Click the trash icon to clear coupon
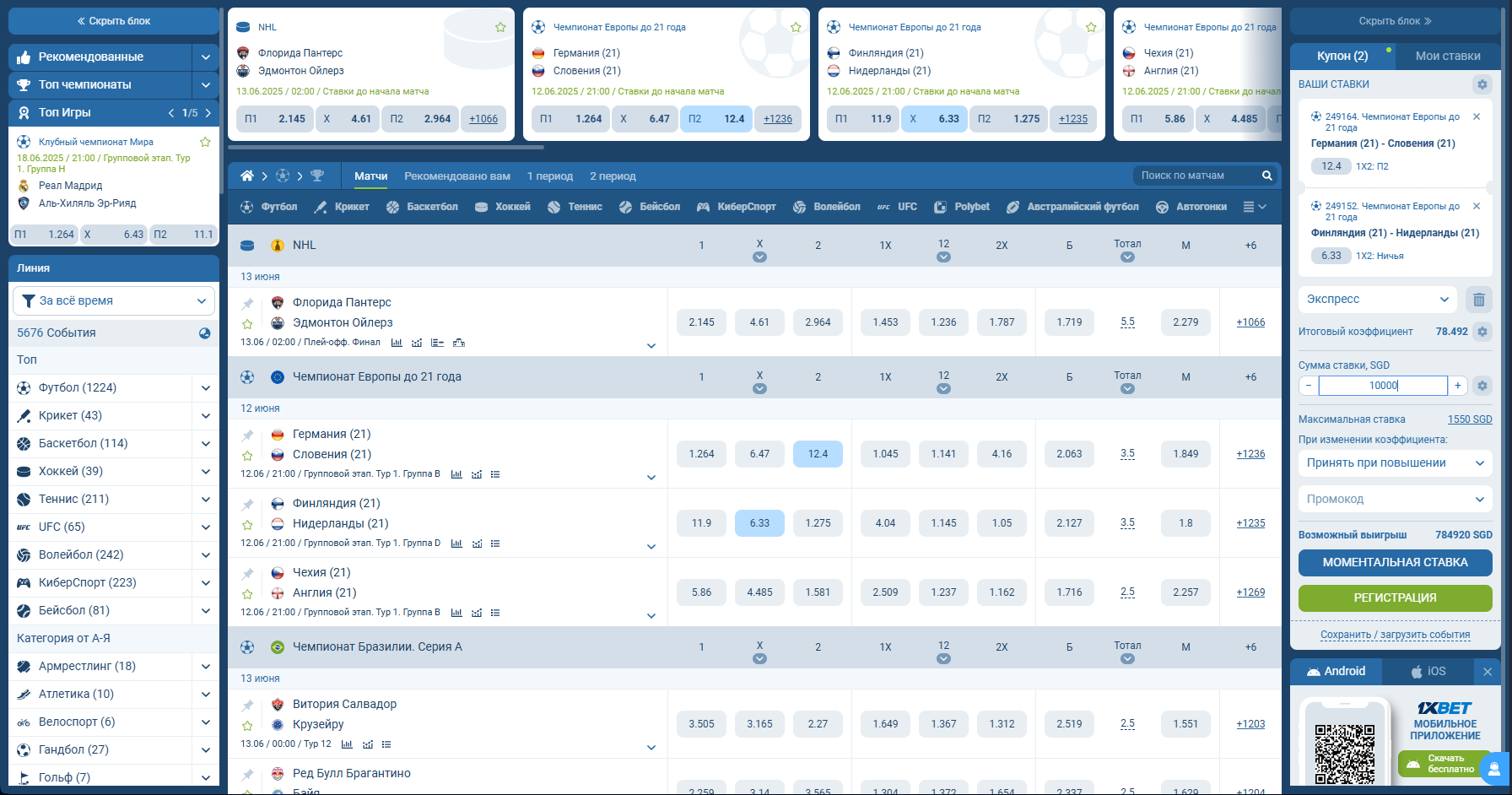 [1478, 300]
